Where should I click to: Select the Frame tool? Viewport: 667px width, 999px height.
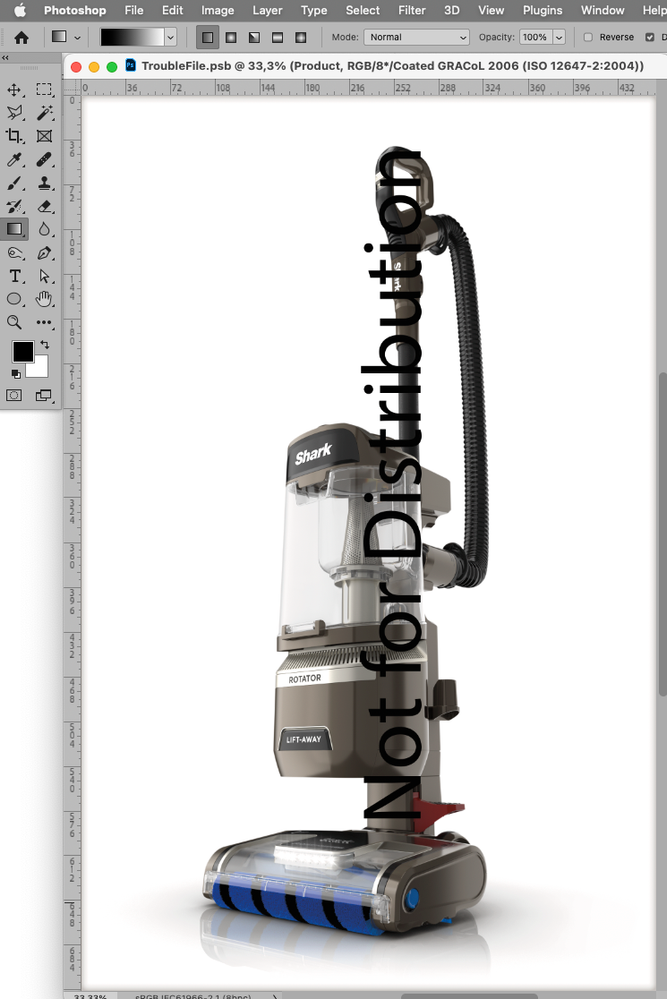44,136
